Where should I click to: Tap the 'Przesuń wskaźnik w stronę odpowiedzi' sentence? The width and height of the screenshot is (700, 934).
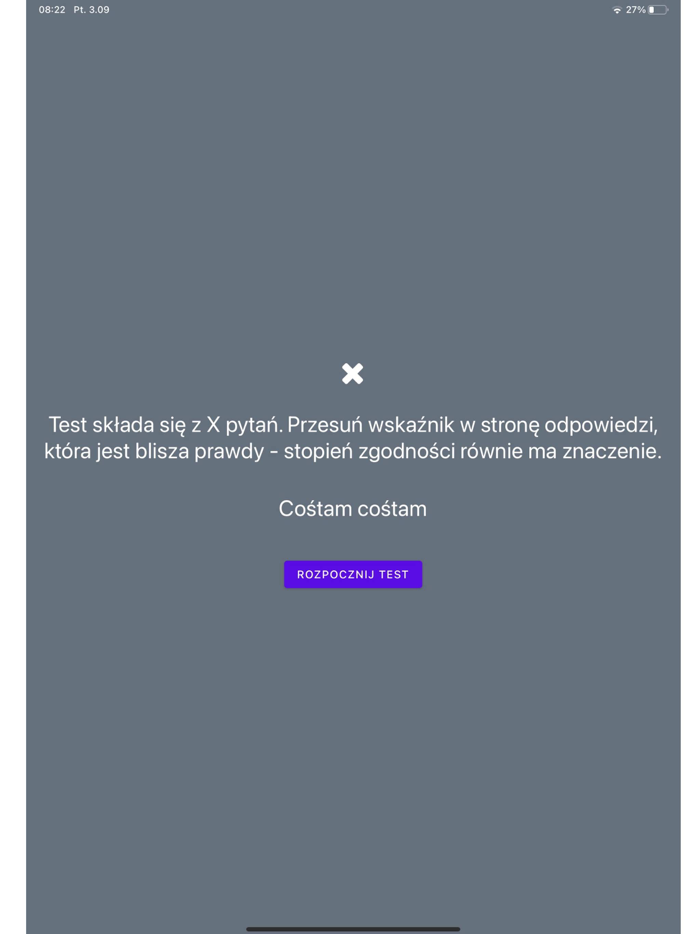click(x=472, y=425)
